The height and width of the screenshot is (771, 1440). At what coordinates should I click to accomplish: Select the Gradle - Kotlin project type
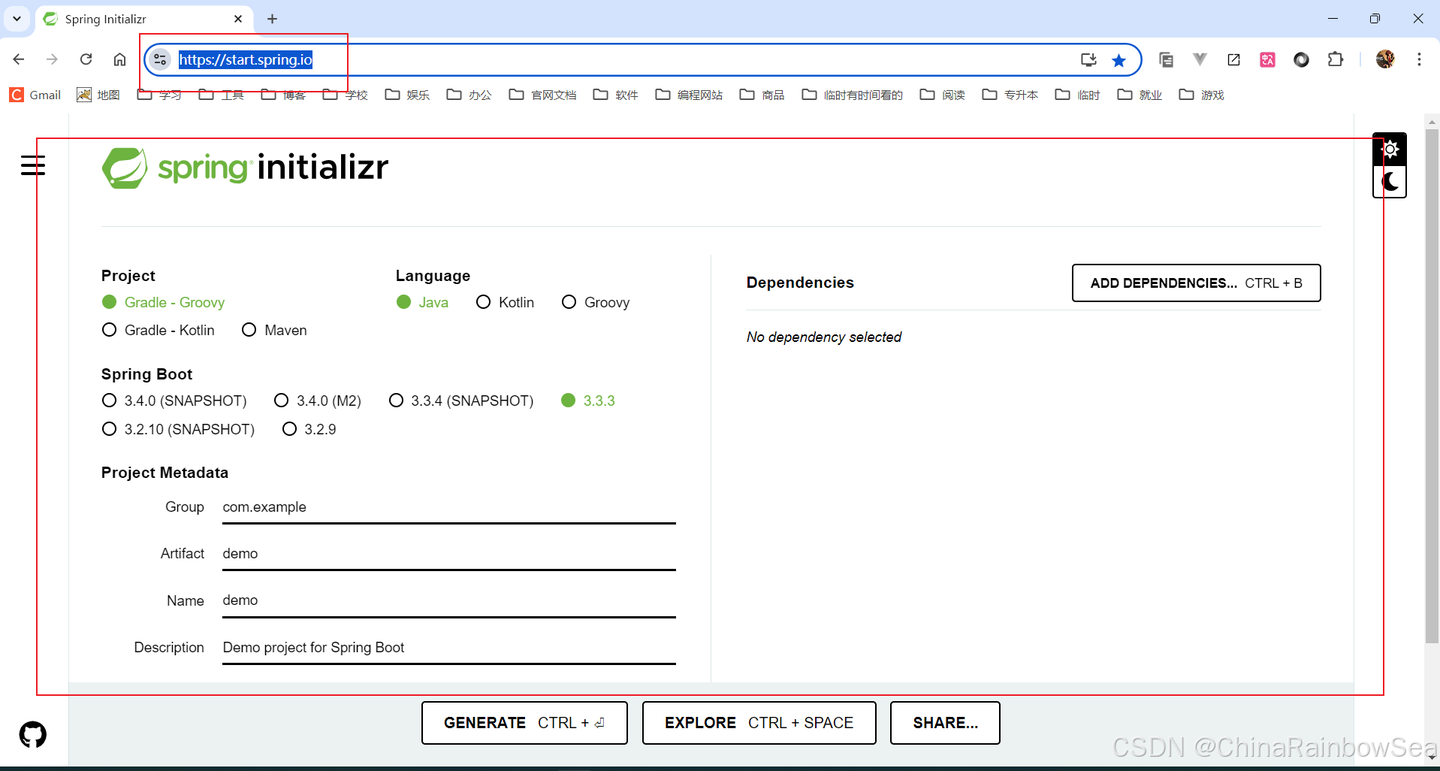[x=158, y=330]
